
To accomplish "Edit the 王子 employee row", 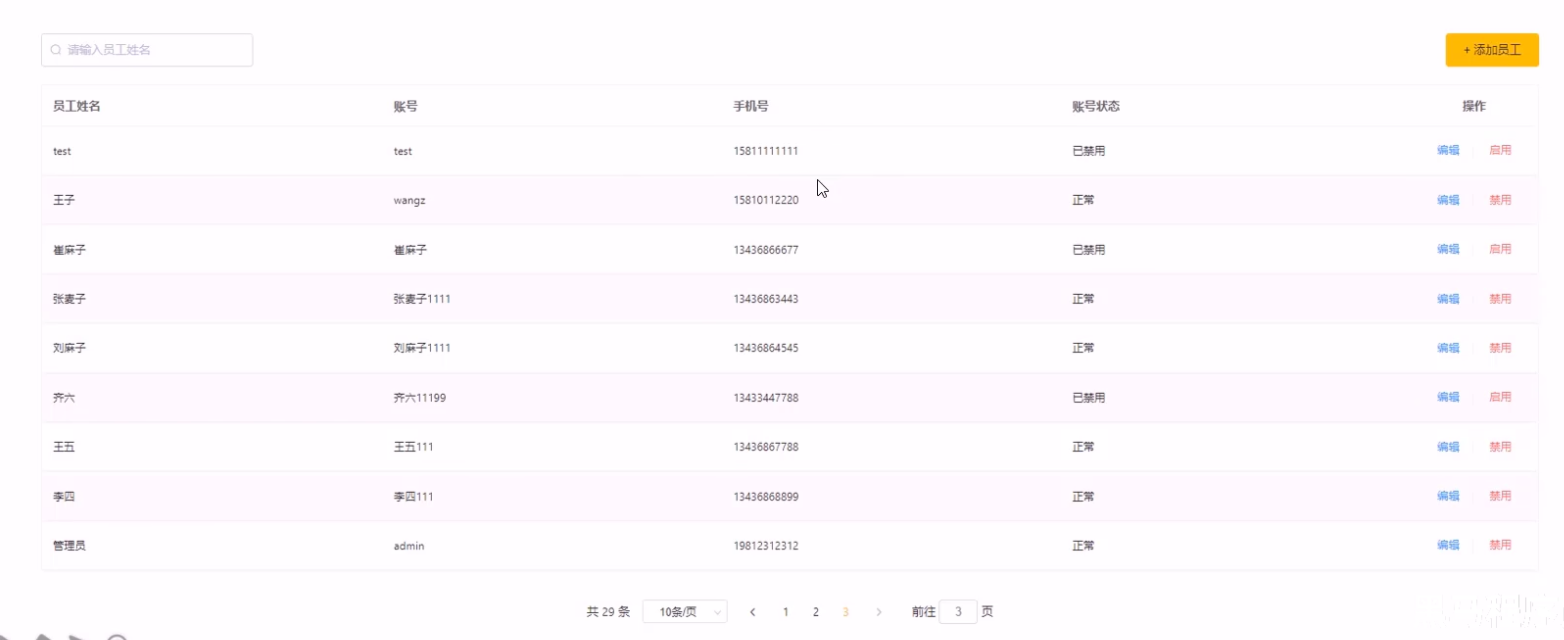I will [1447, 200].
